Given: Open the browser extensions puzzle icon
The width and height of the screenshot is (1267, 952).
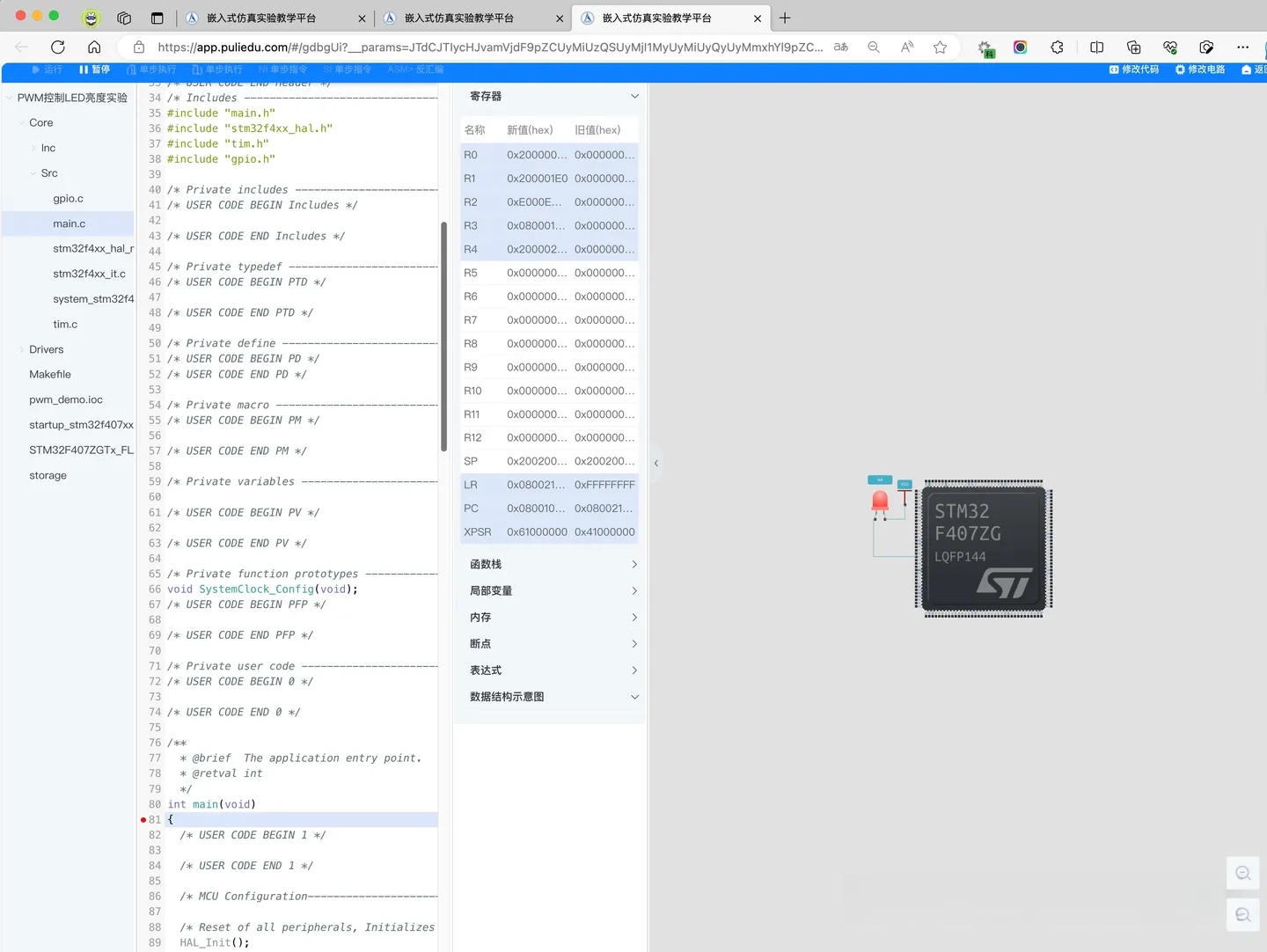Looking at the screenshot, I should point(1057,48).
